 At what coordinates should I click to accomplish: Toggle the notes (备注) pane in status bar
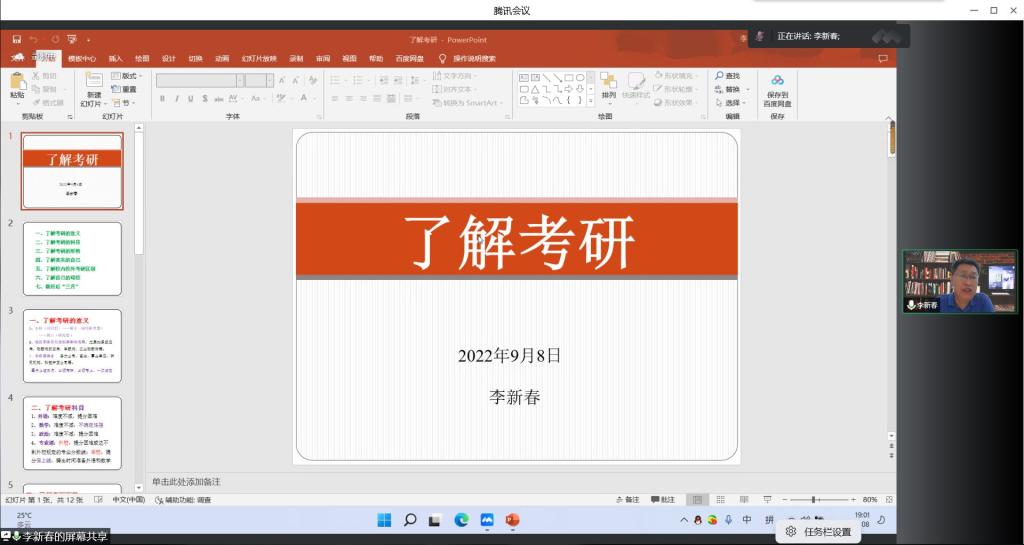[x=627, y=499]
